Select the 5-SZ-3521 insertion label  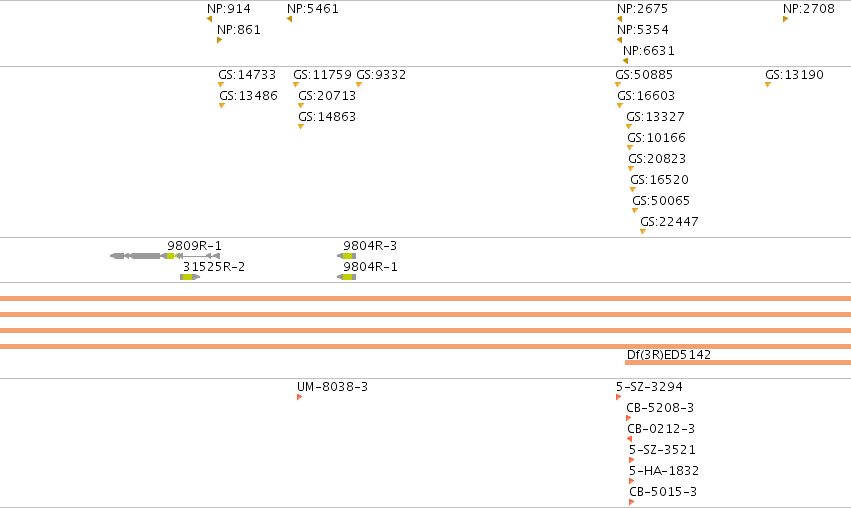[x=662, y=450]
